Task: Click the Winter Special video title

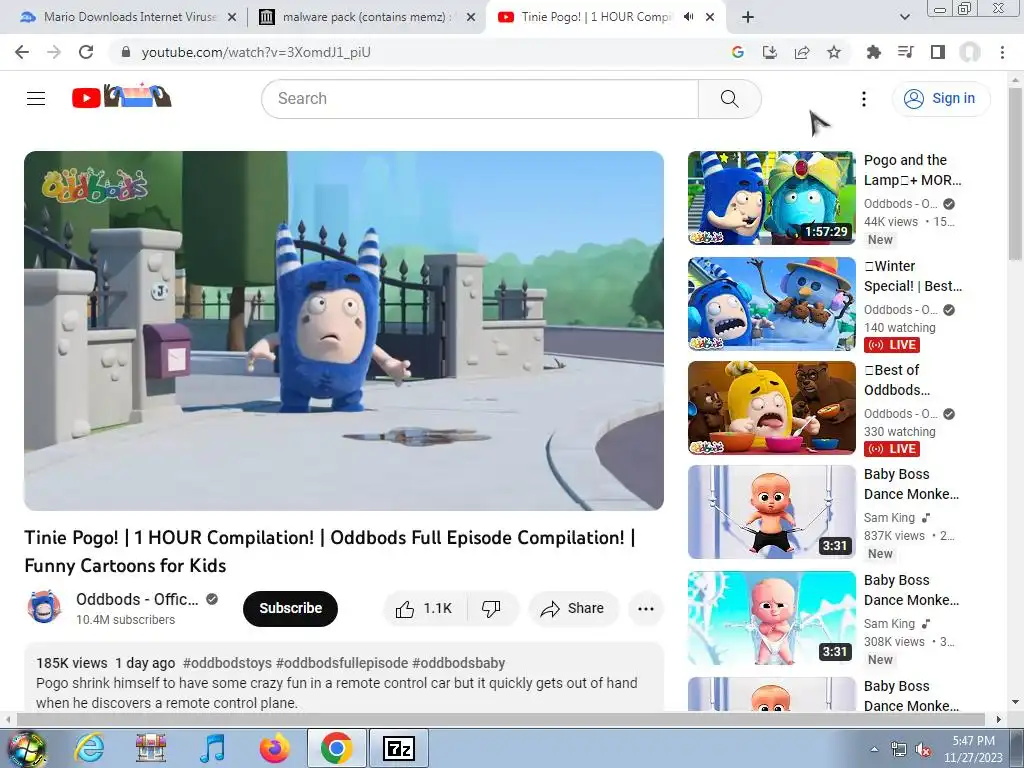Action: [x=912, y=276]
